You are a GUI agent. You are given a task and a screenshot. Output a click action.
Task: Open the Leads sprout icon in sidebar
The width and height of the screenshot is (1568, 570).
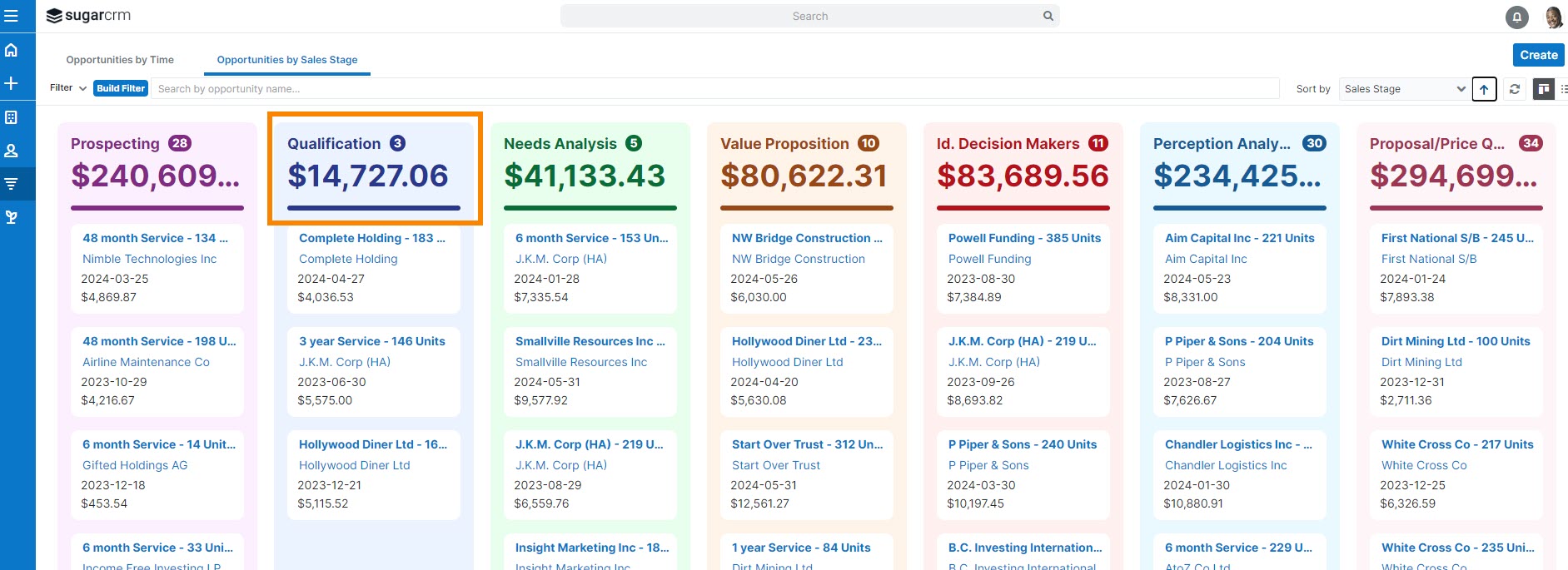coord(12,217)
